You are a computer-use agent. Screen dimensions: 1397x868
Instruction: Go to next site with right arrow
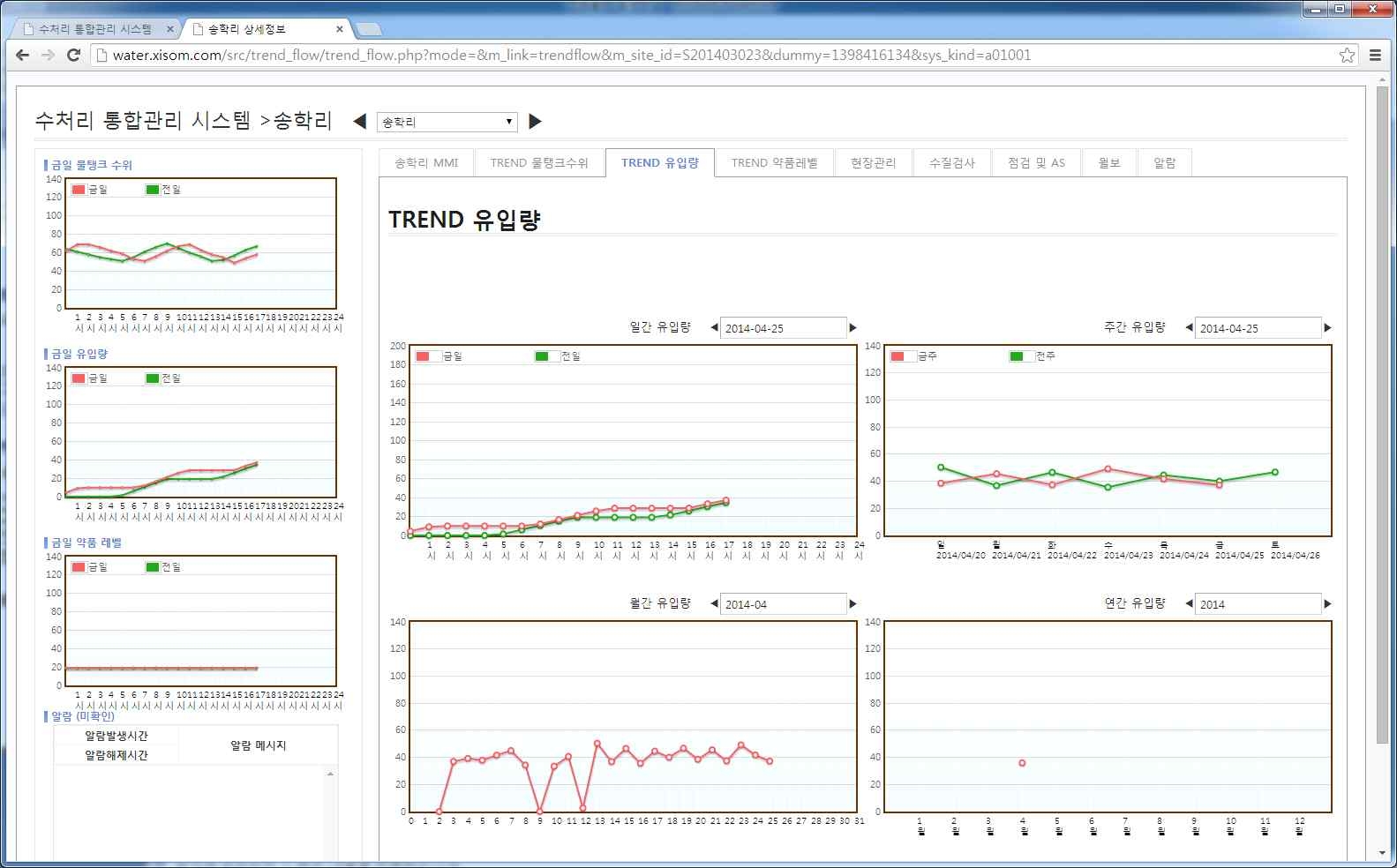535,122
